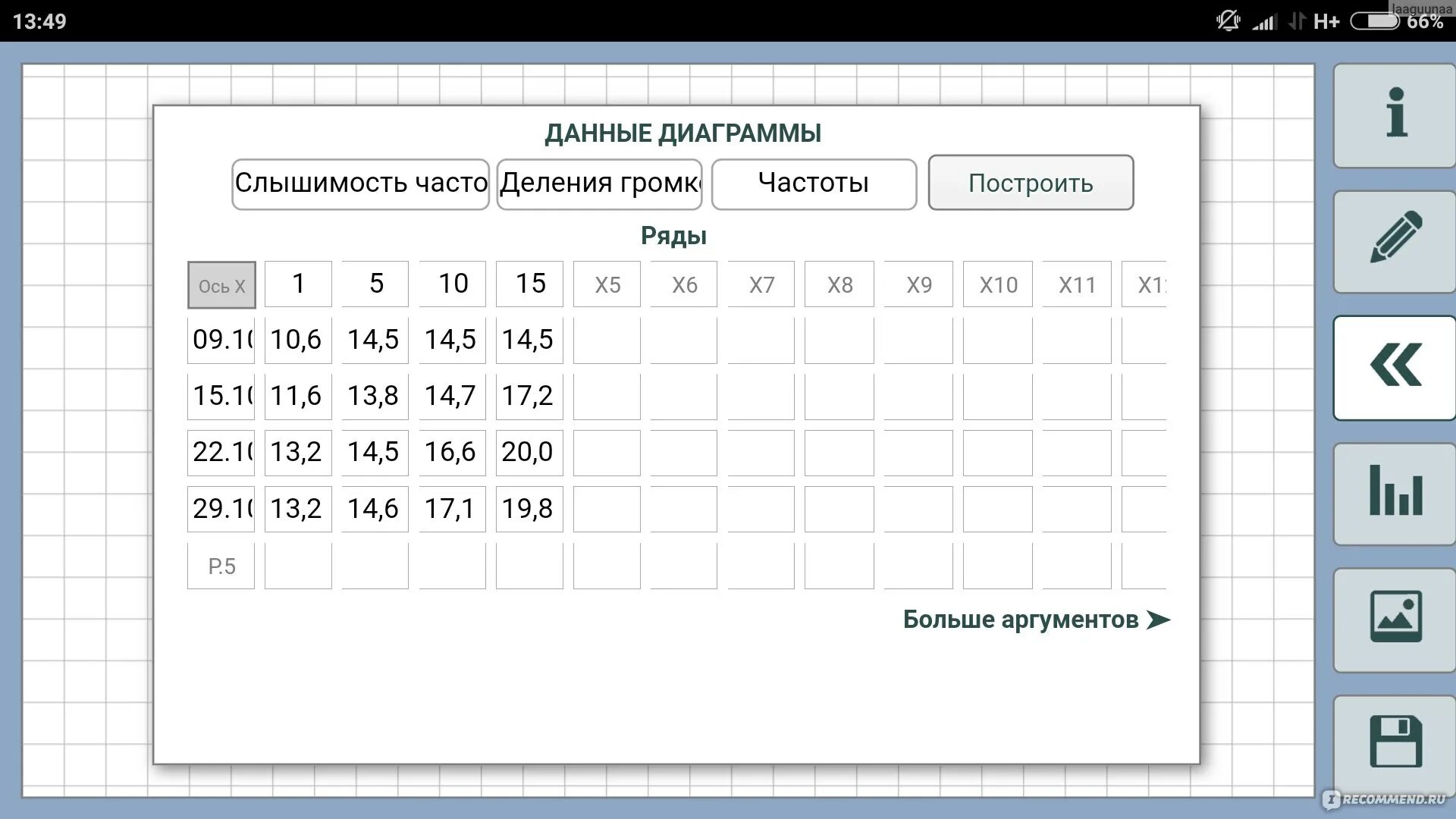The image size is (1456, 819).
Task: Tap the empty P.5 row name cell
Action: (x=221, y=566)
